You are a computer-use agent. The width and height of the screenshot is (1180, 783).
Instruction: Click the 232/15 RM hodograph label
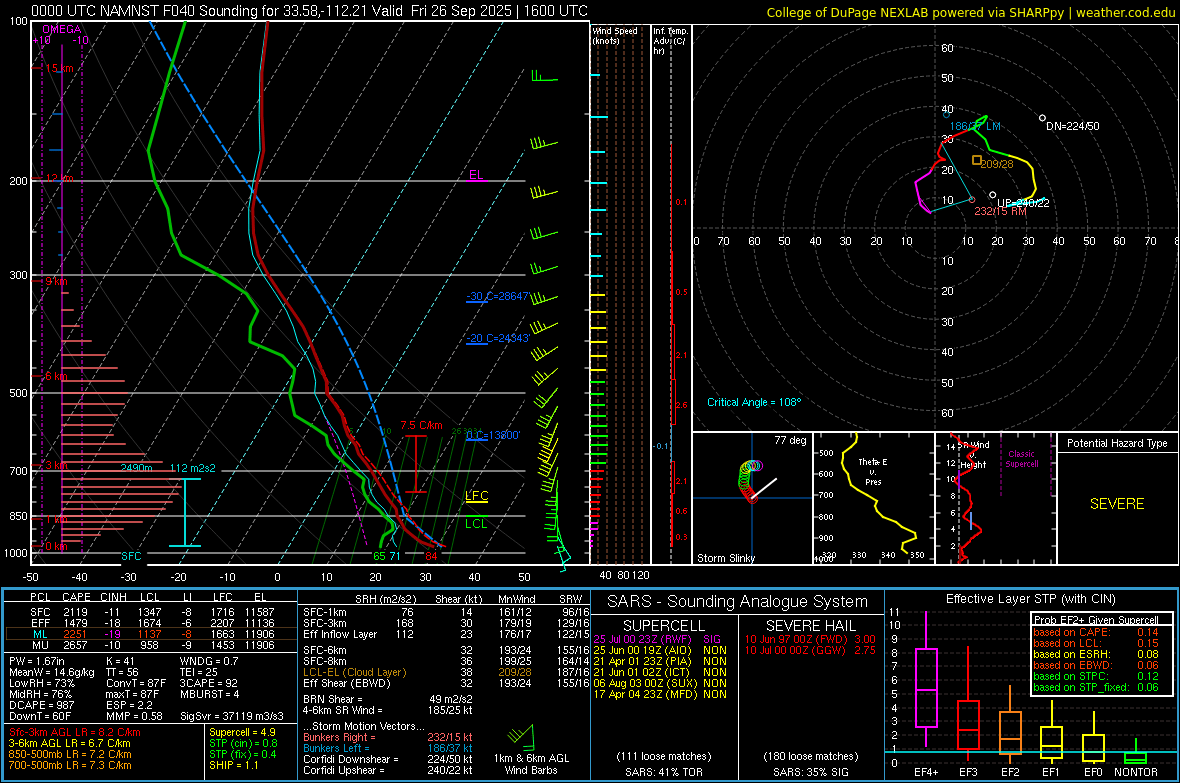pos(1000,212)
